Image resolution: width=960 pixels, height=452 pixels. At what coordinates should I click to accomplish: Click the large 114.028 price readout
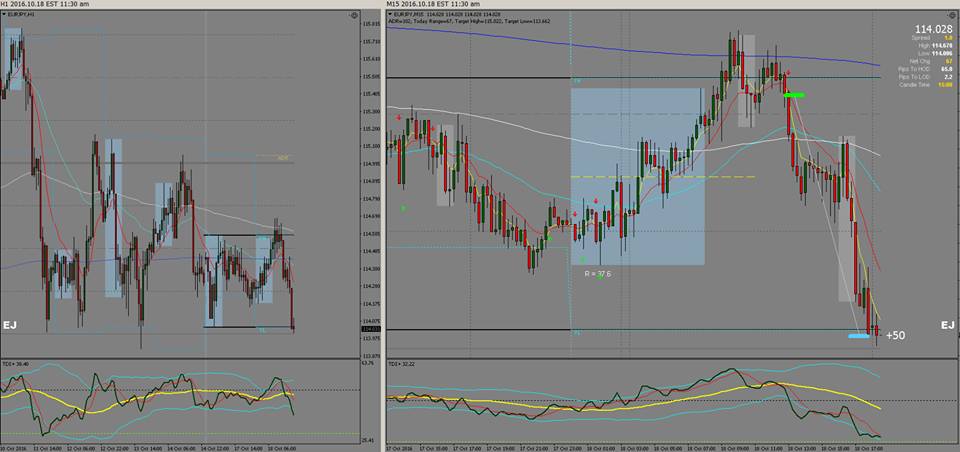[x=933, y=29]
